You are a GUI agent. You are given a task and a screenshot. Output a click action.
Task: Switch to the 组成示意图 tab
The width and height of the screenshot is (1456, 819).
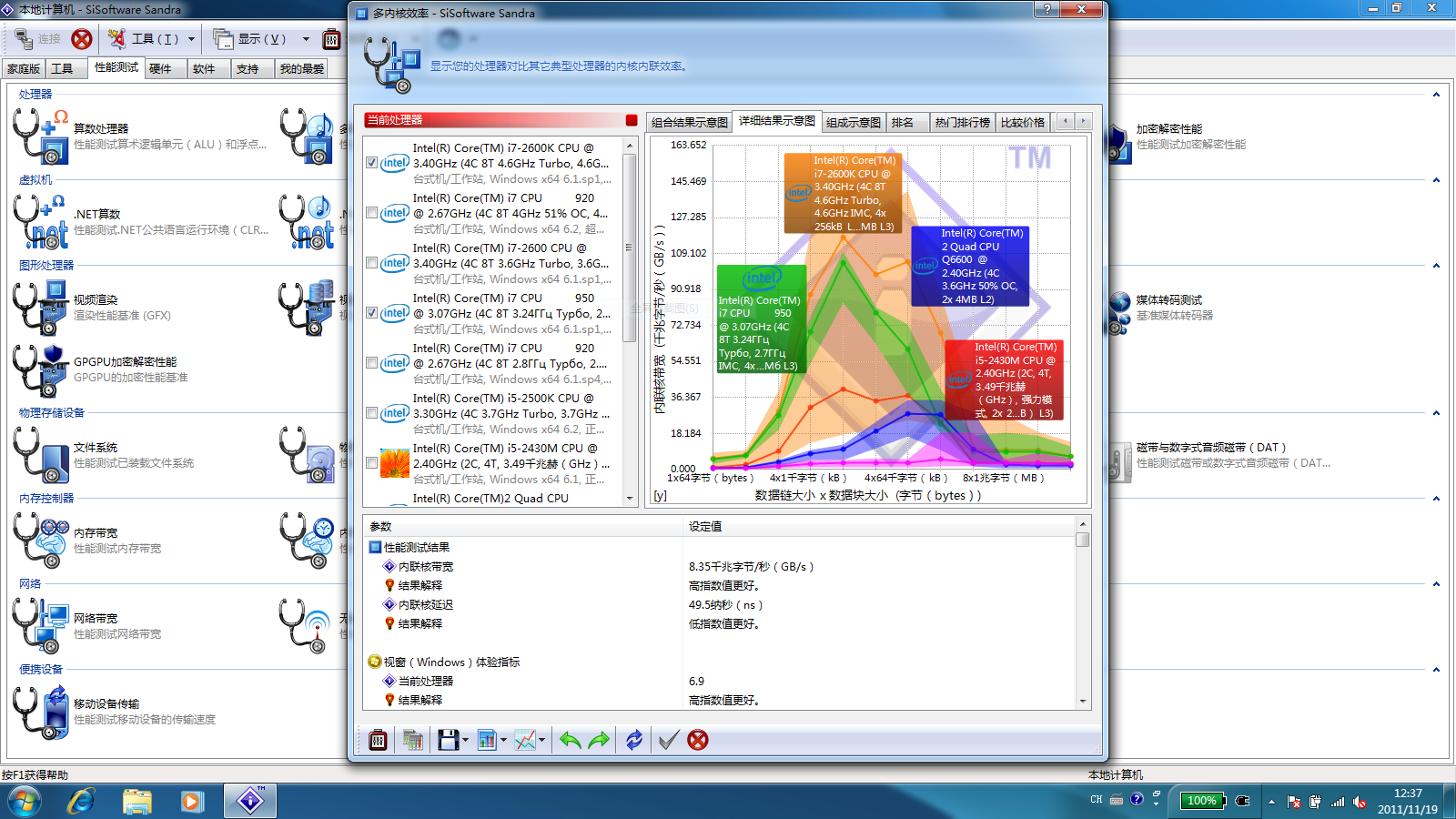tap(854, 122)
